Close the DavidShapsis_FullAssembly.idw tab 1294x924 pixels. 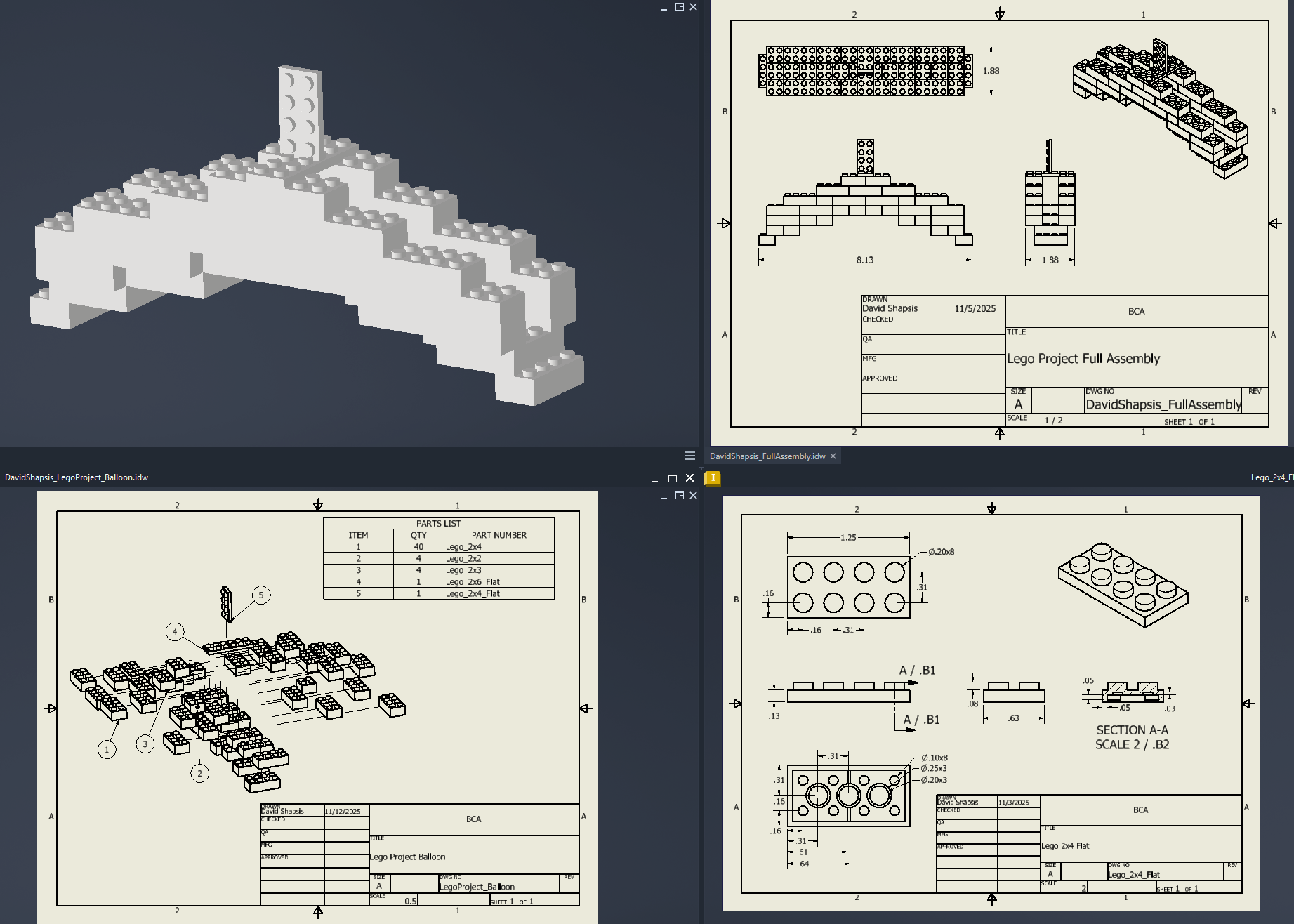pyautogui.click(x=833, y=456)
